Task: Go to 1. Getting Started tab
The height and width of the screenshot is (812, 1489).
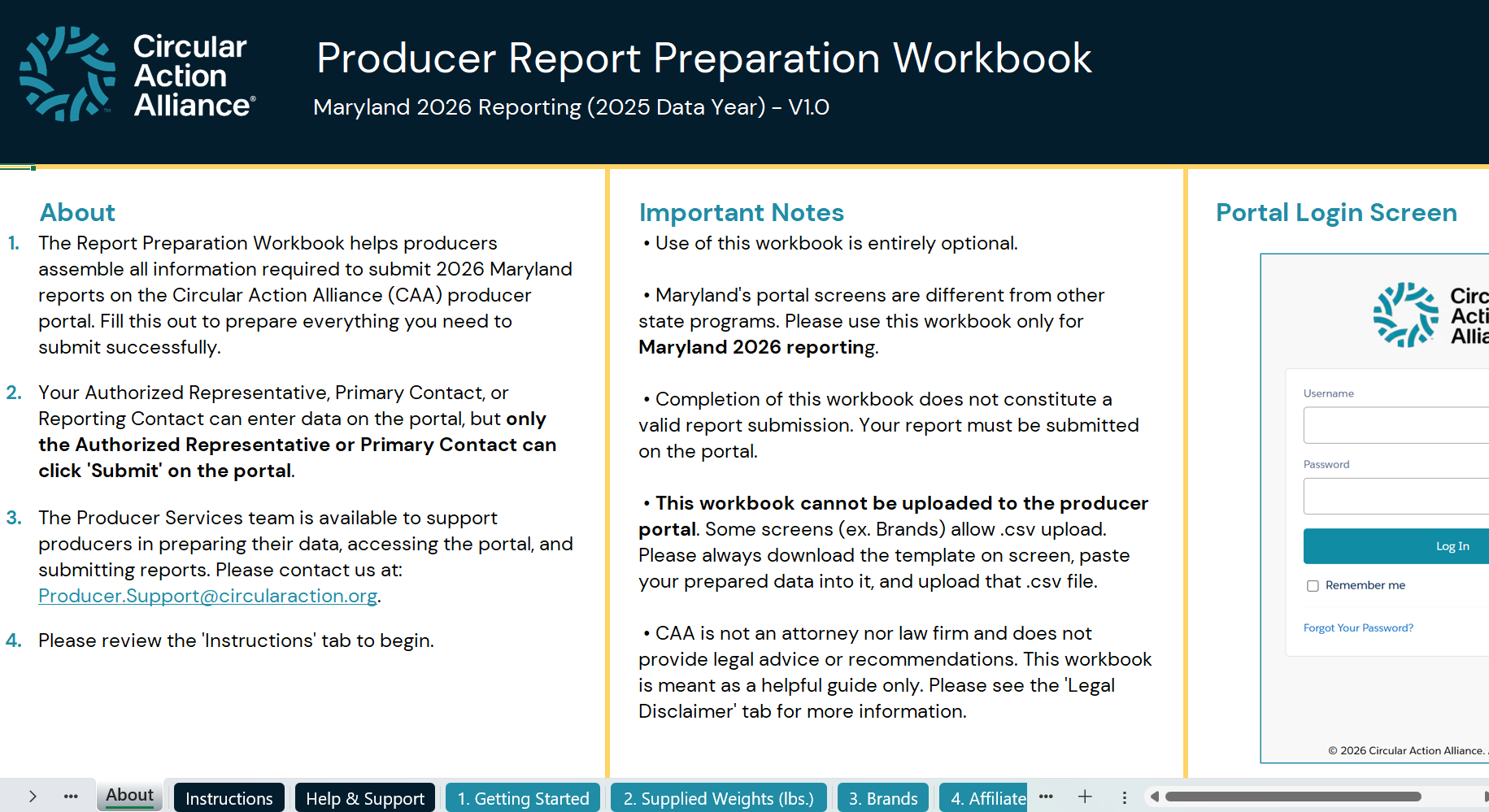Action: 523,798
